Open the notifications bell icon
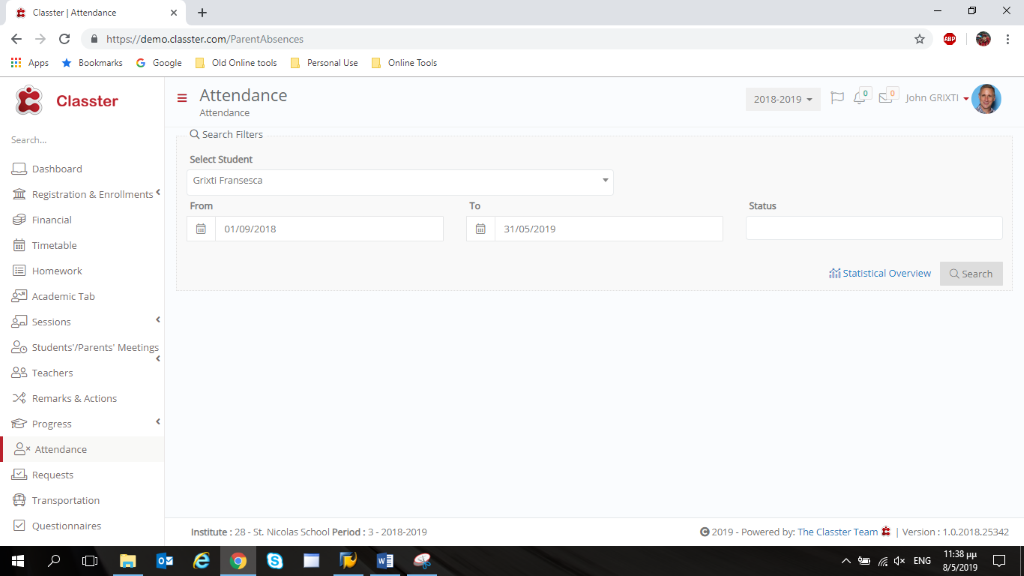The height and width of the screenshot is (576, 1024). click(859, 98)
